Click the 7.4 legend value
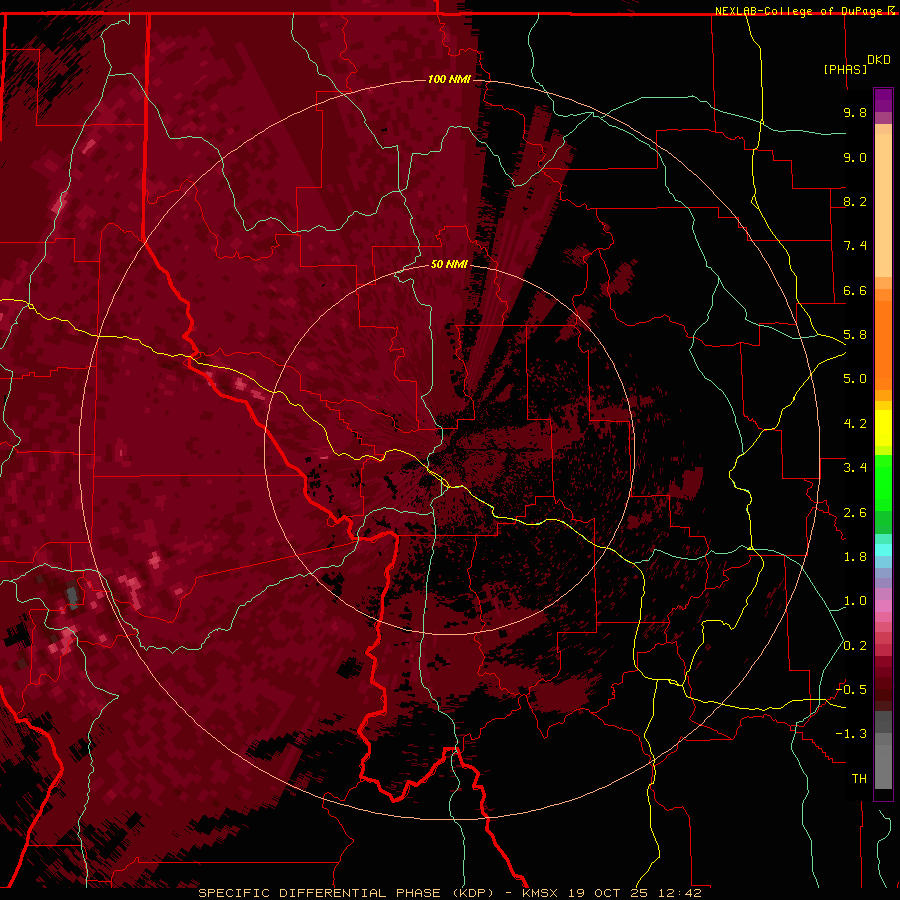900x900 pixels. [855, 246]
